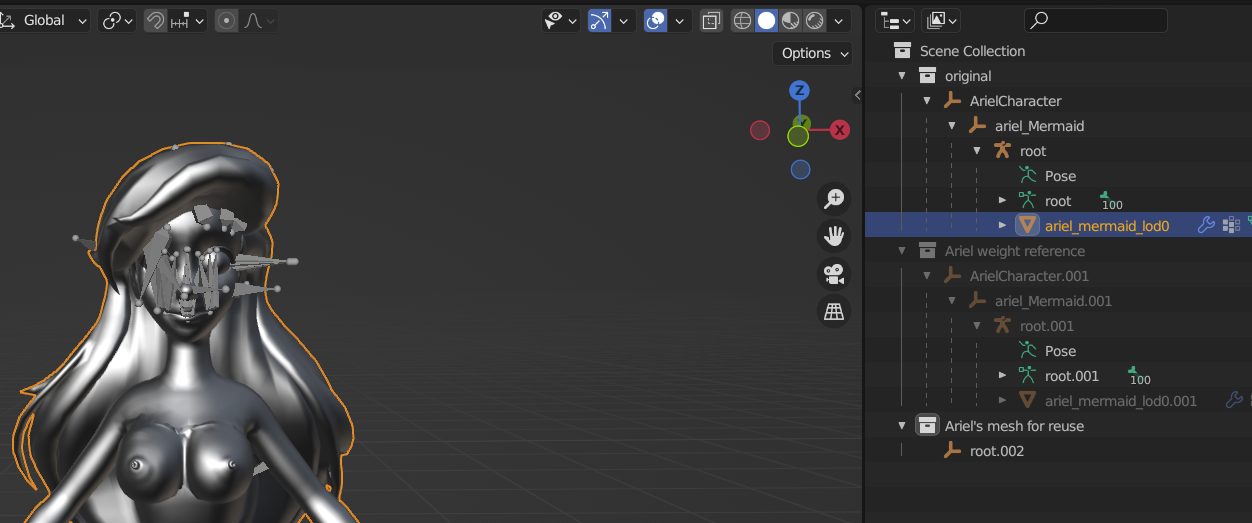1252x523 pixels.
Task: Click the blue Z axis on the gizmo
Action: pyautogui.click(x=799, y=91)
